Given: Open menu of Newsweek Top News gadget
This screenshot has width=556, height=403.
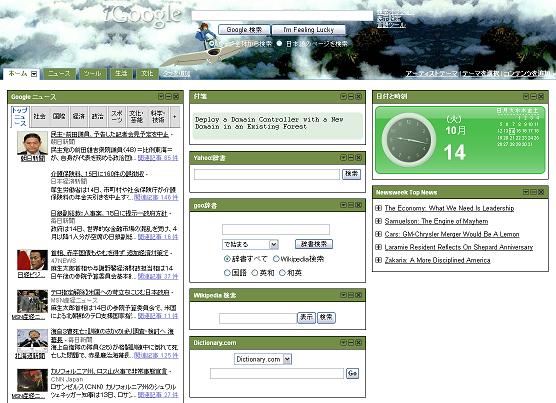Looking at the screenshot, I should (x=526, y=192).
